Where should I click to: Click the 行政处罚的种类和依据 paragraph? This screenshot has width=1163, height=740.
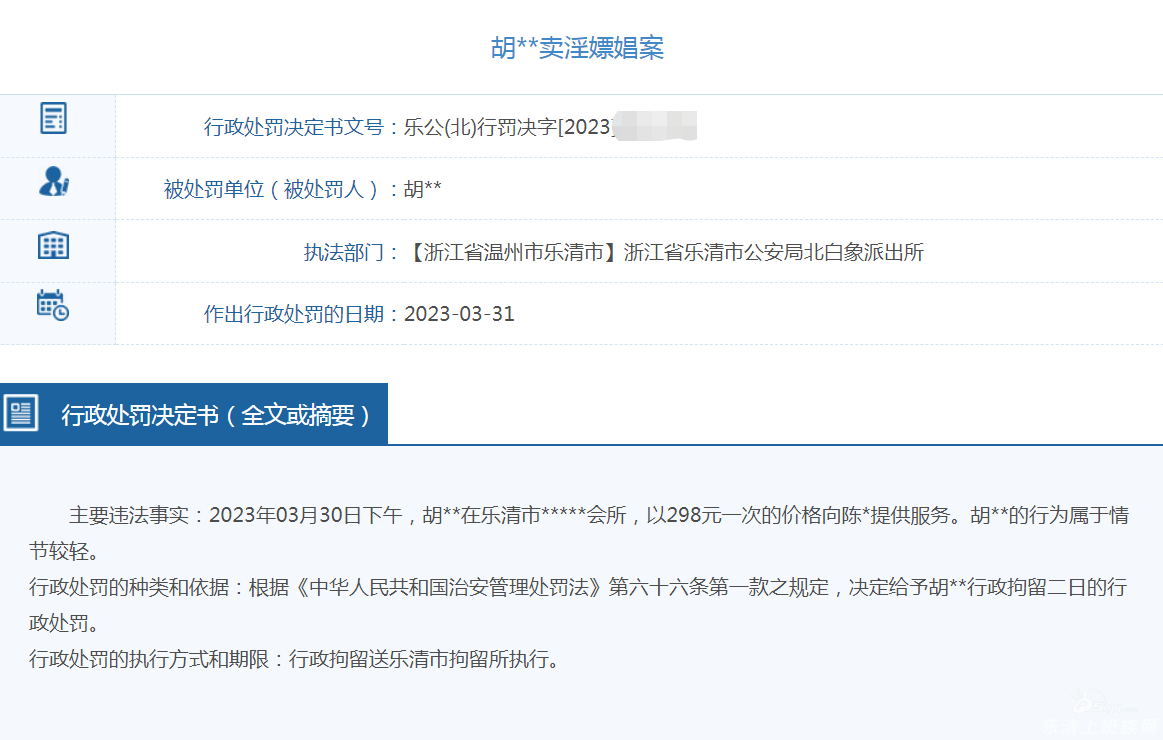click(x=580, y=588)
